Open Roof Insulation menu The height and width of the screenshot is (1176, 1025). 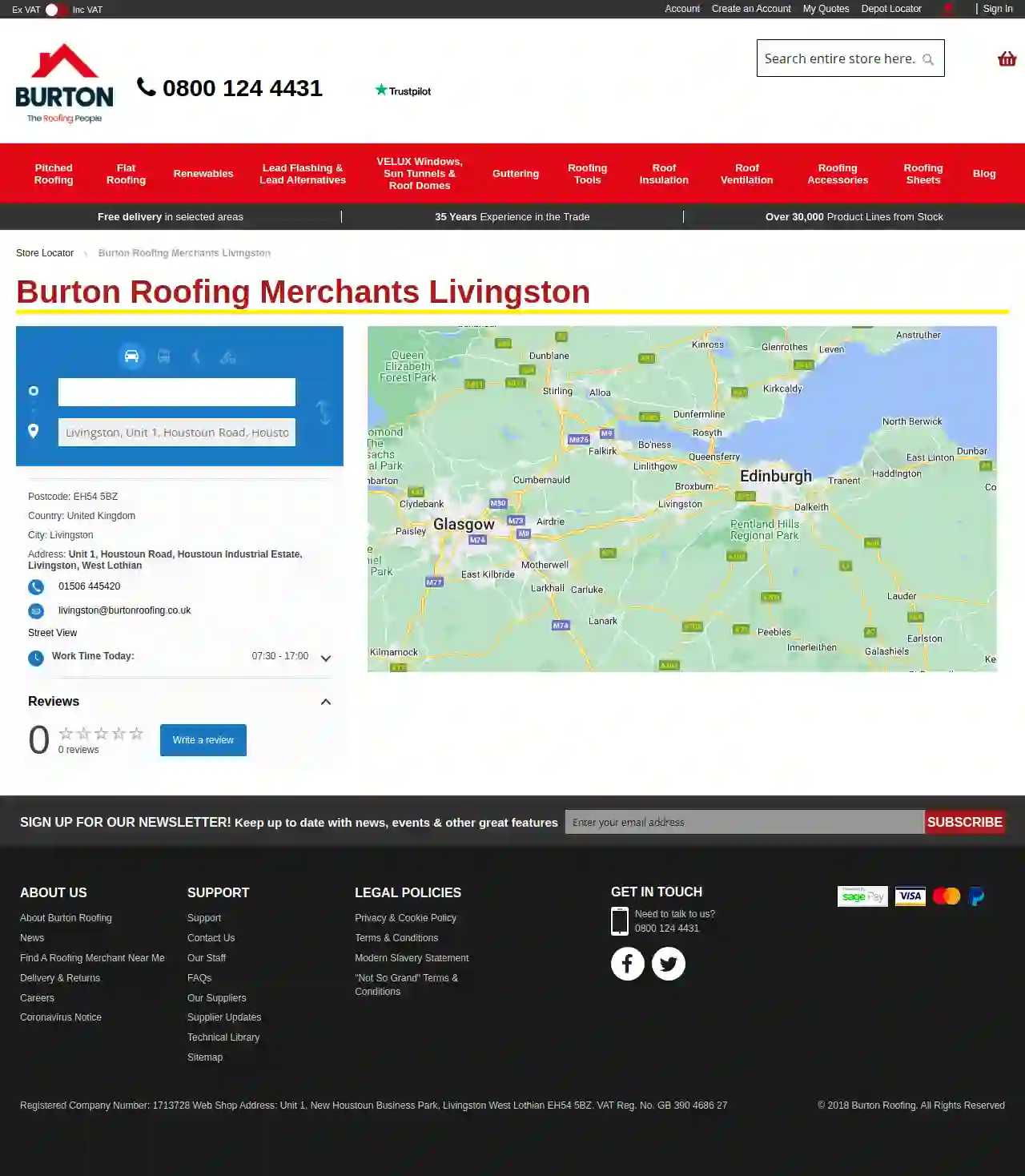click(x=664, y=174)
